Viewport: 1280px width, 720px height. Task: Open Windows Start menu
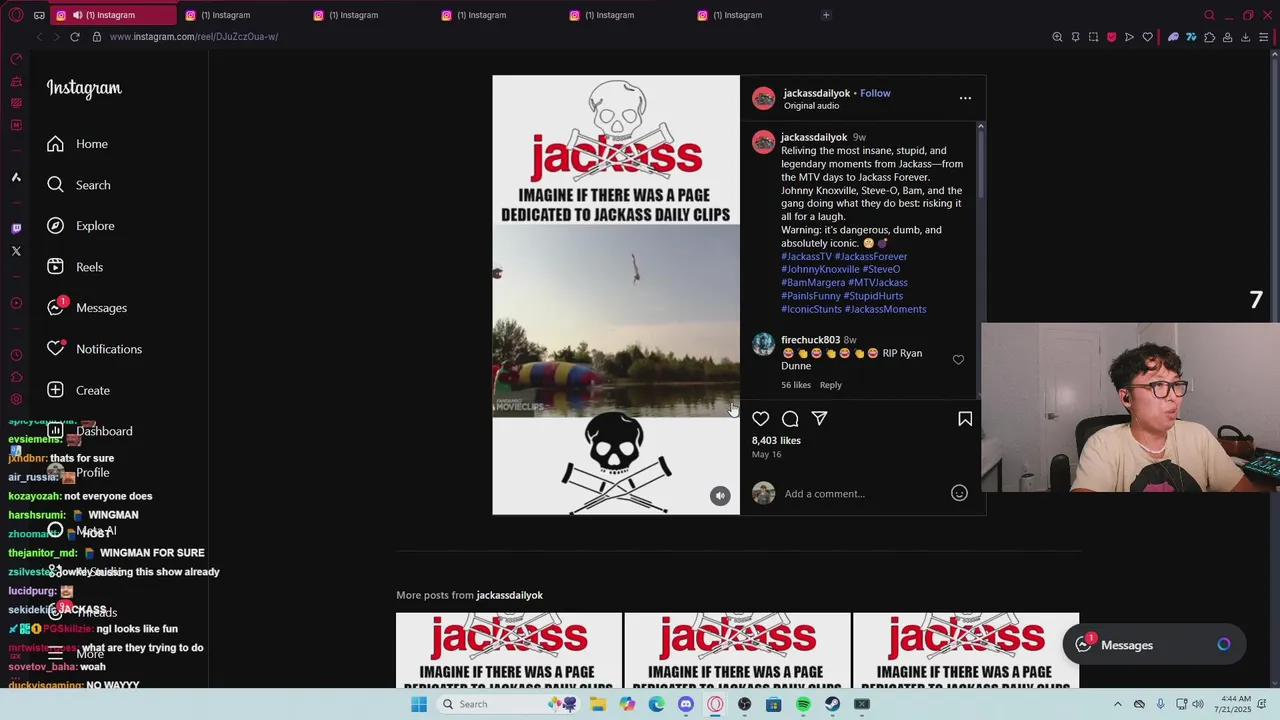click(x=419, y=704)
